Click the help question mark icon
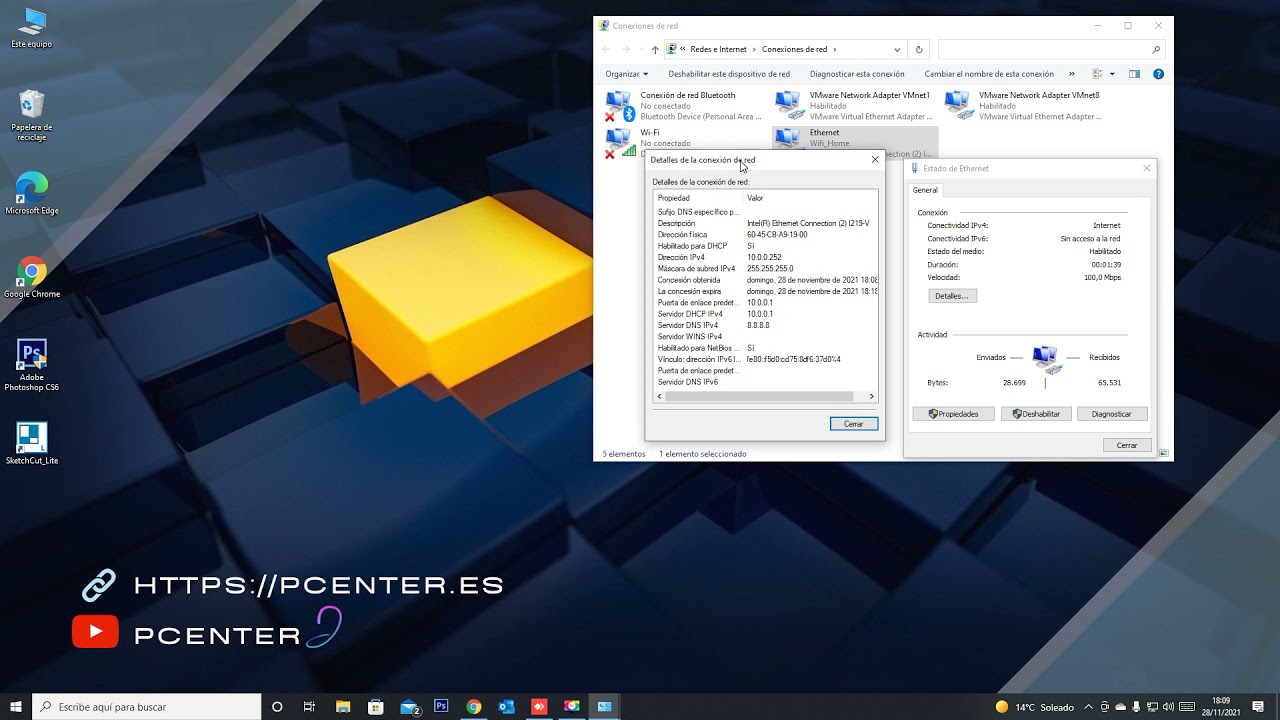Viewport: 1280px width, 720px height. (1158, 74)
